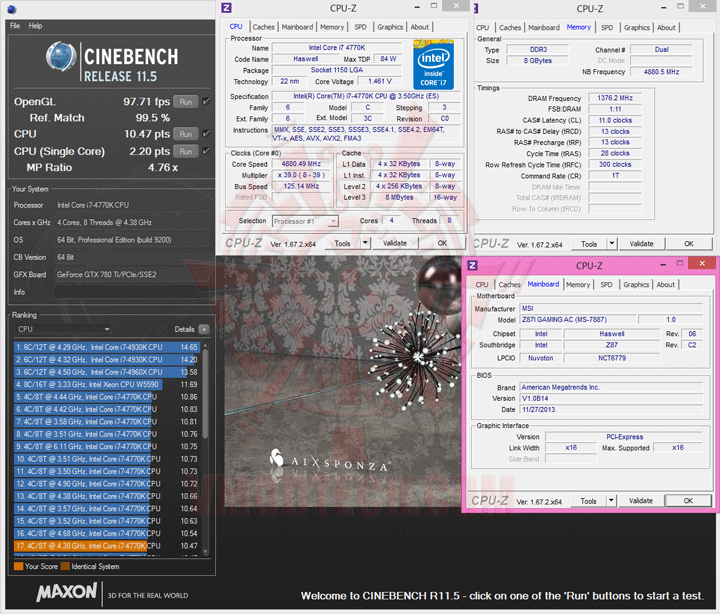Image resolution: width=720 pixels, height=614 pixels.
Task: Click DRAM Frequency value 1376.2 MHz
Action: (x=615, y=98)
